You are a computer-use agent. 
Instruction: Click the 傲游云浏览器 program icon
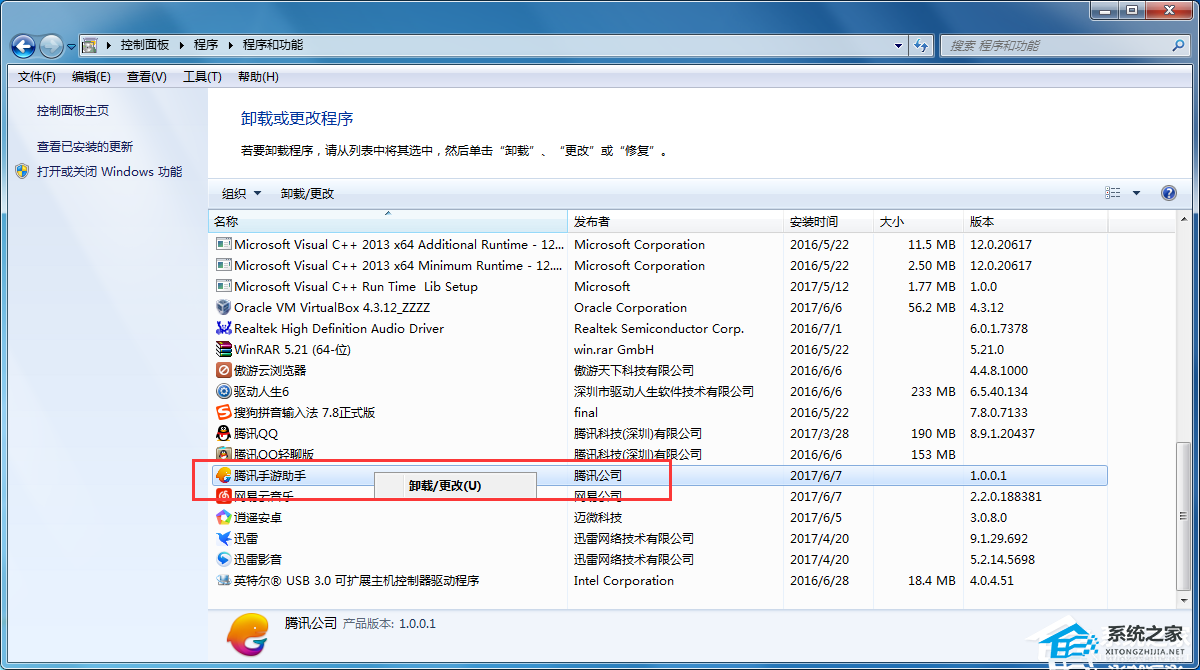(224, 371)
